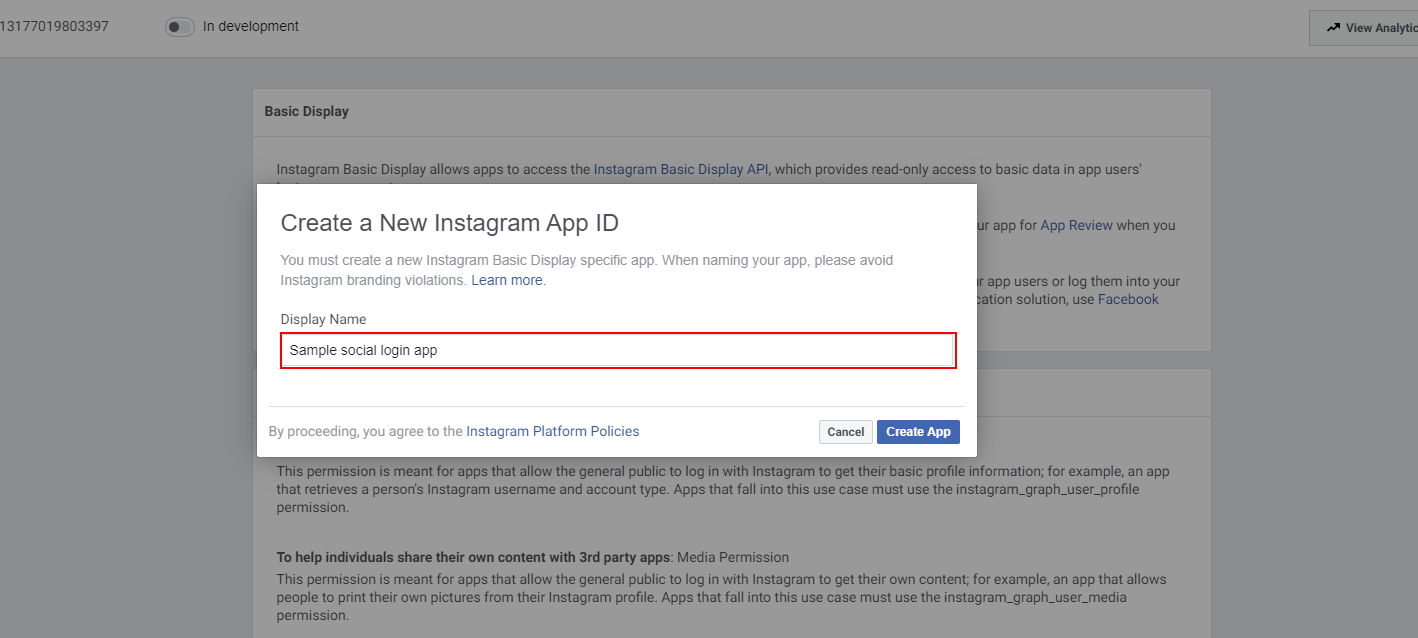Click the 'Display Name' label

[323, 320]
